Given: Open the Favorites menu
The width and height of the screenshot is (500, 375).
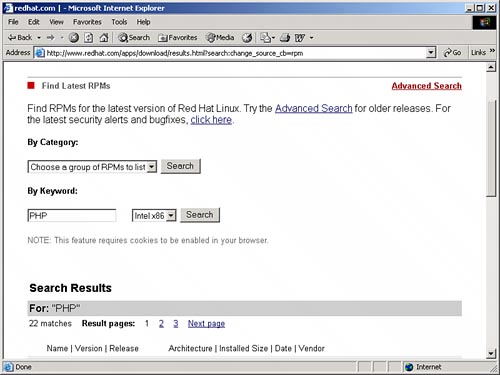Looking at the screenshot, I should click(x=87, y=22).
